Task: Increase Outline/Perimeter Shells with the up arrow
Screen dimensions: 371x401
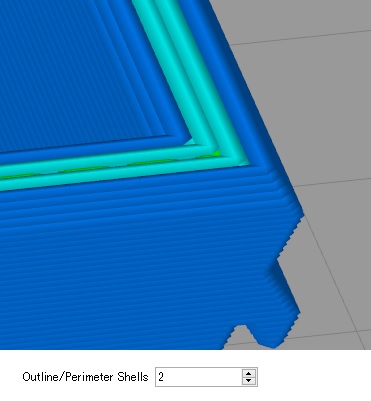Action: [x=248, y=373]
